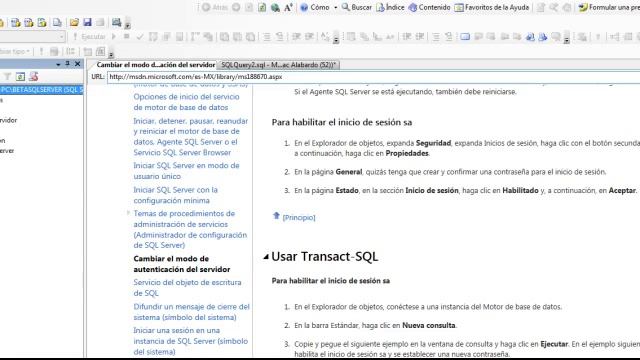Click the greyed Save All icon
The image size is (640, 360).
point(100,22)
